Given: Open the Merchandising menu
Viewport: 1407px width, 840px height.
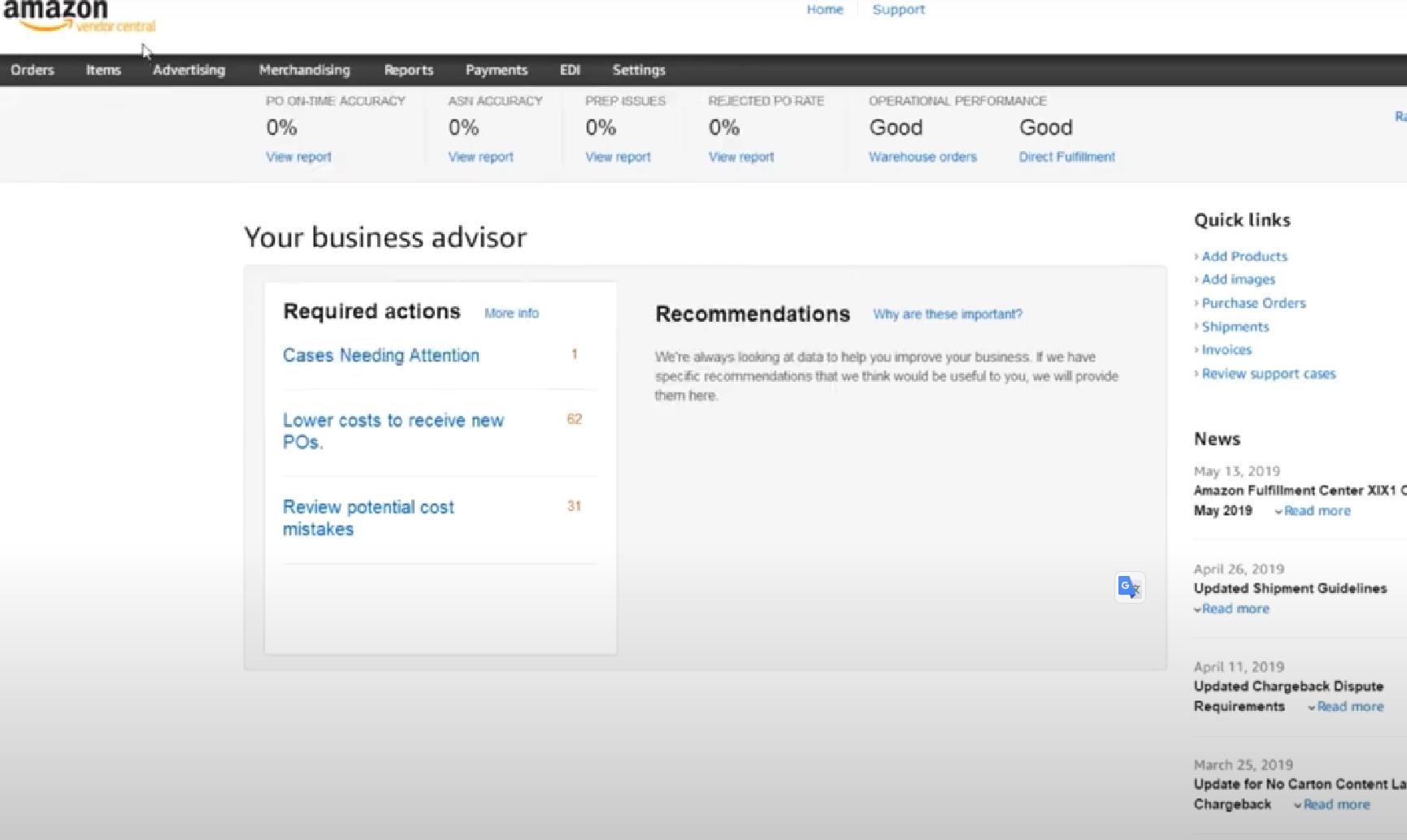Looking at the screenshot, I should [x=304, y=70].
